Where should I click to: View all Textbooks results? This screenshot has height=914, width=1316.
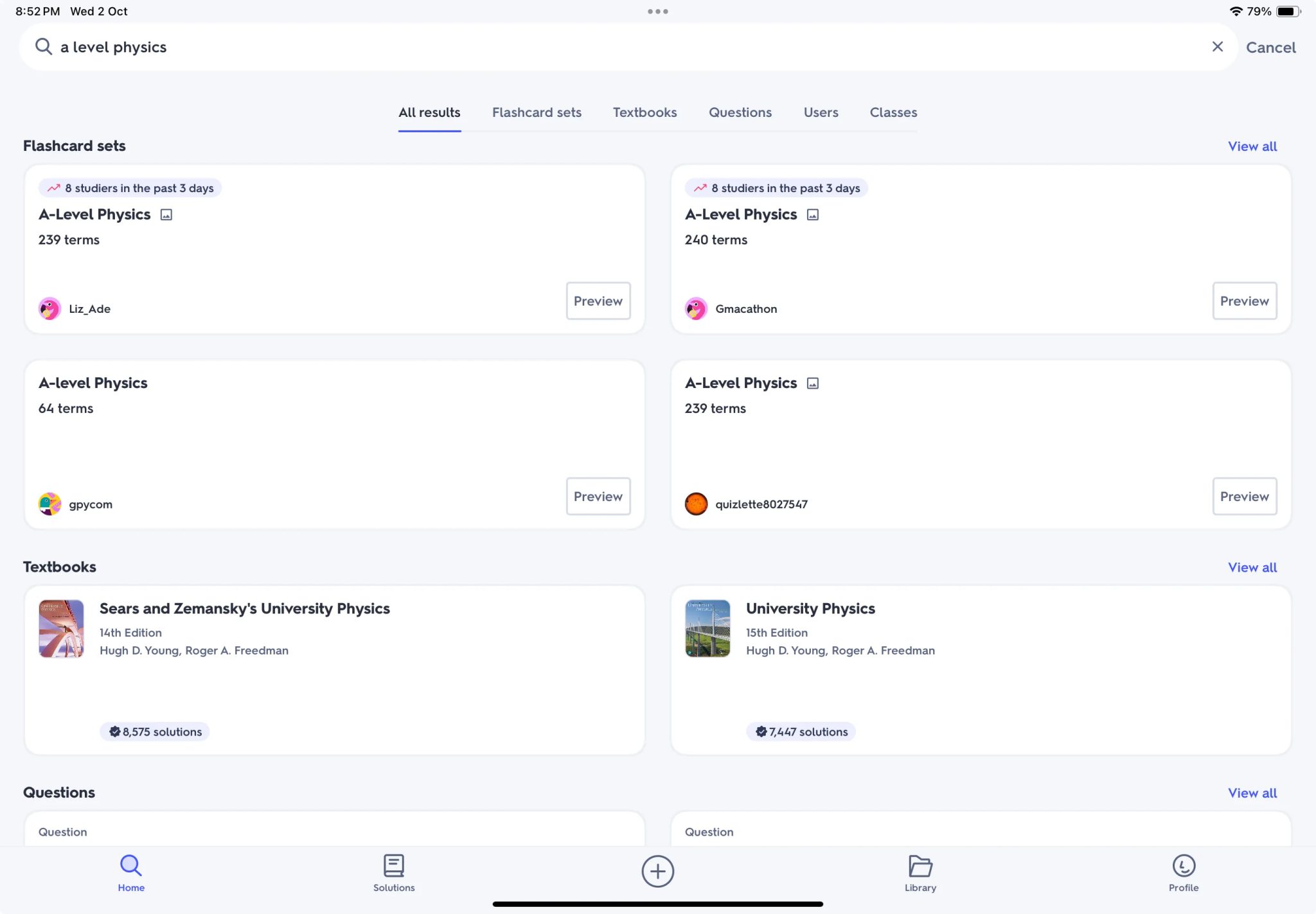(x=1252, y=567)
